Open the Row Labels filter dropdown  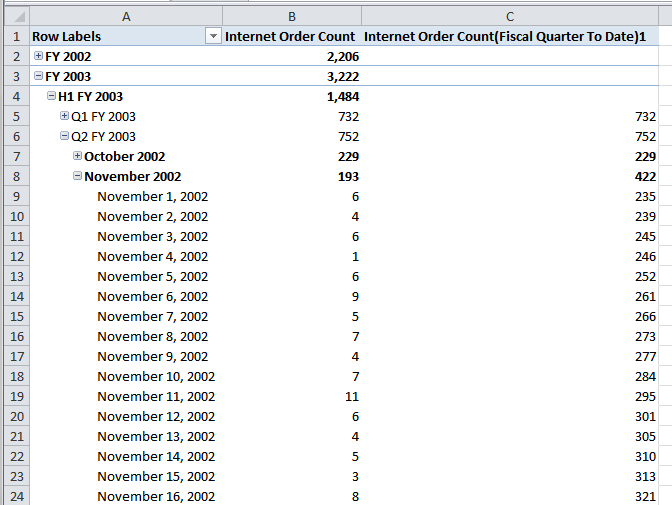pos(212,37)
